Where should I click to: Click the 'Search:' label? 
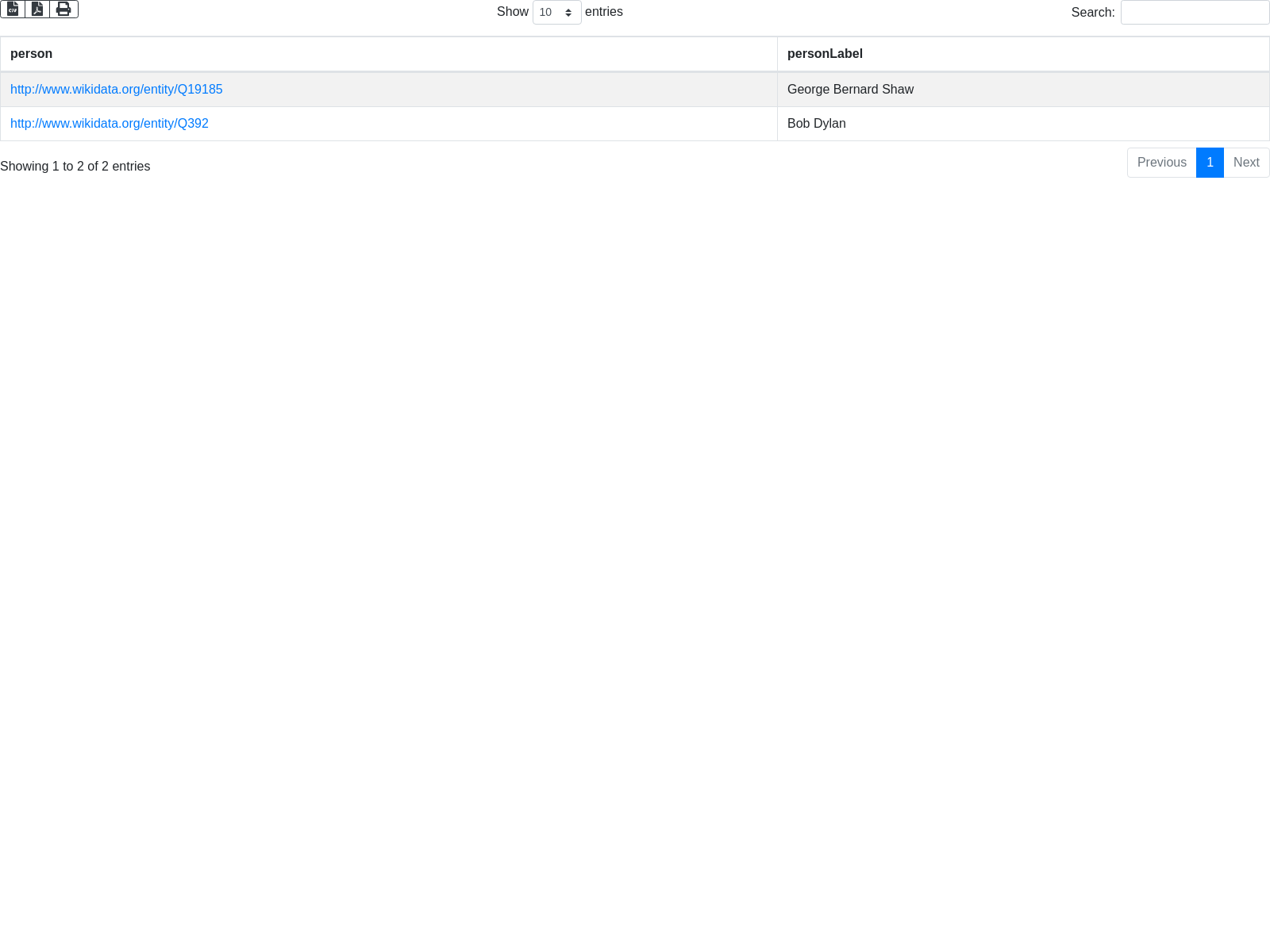tap(1092, 13)
